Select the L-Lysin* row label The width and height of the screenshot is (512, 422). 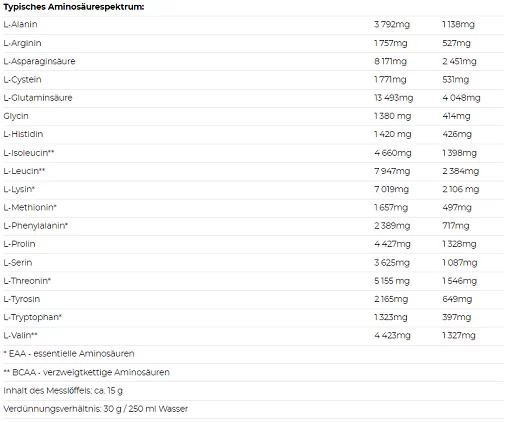coord(19,189)
